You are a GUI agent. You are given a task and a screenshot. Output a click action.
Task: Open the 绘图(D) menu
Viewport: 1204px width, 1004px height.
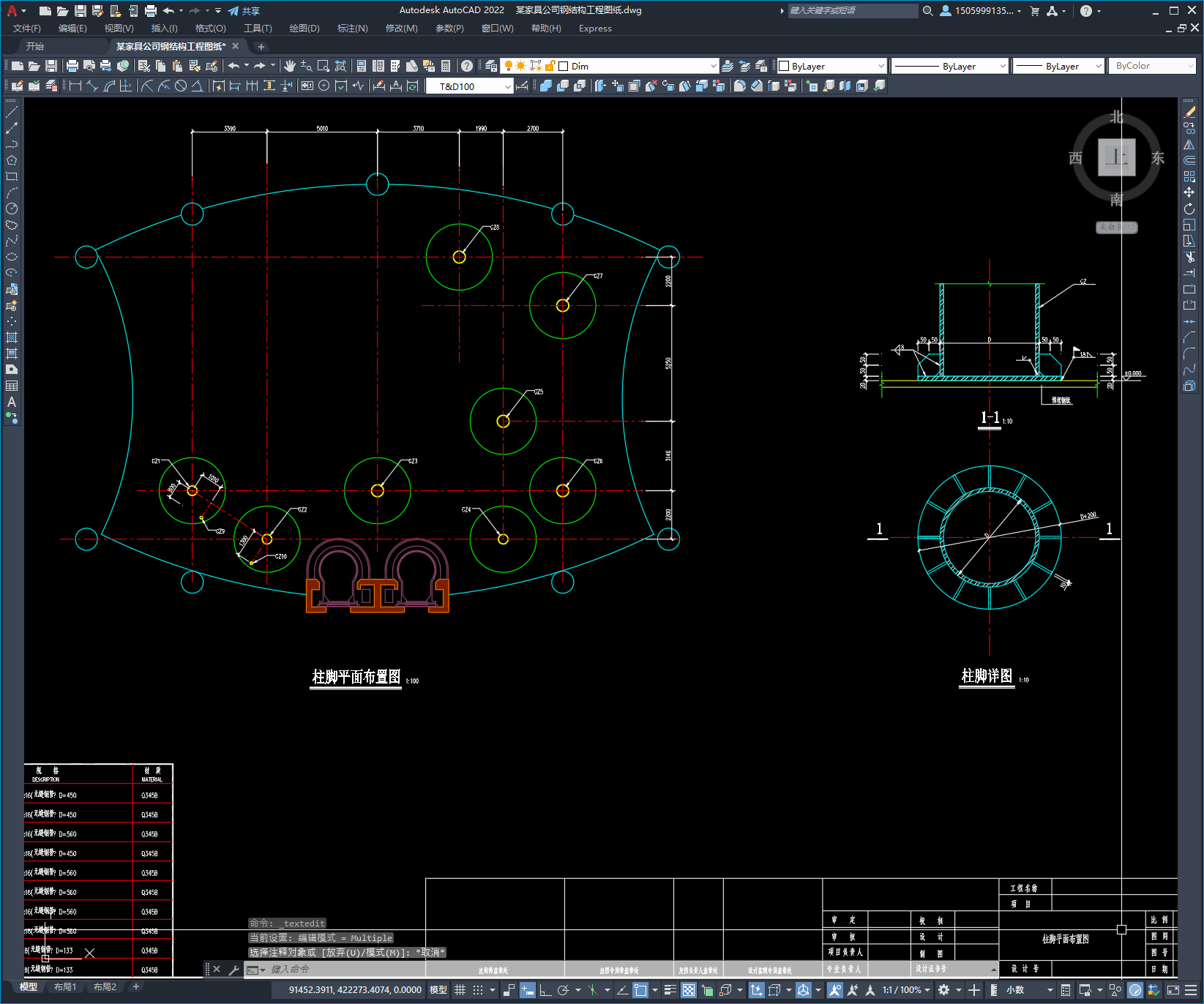304,29
